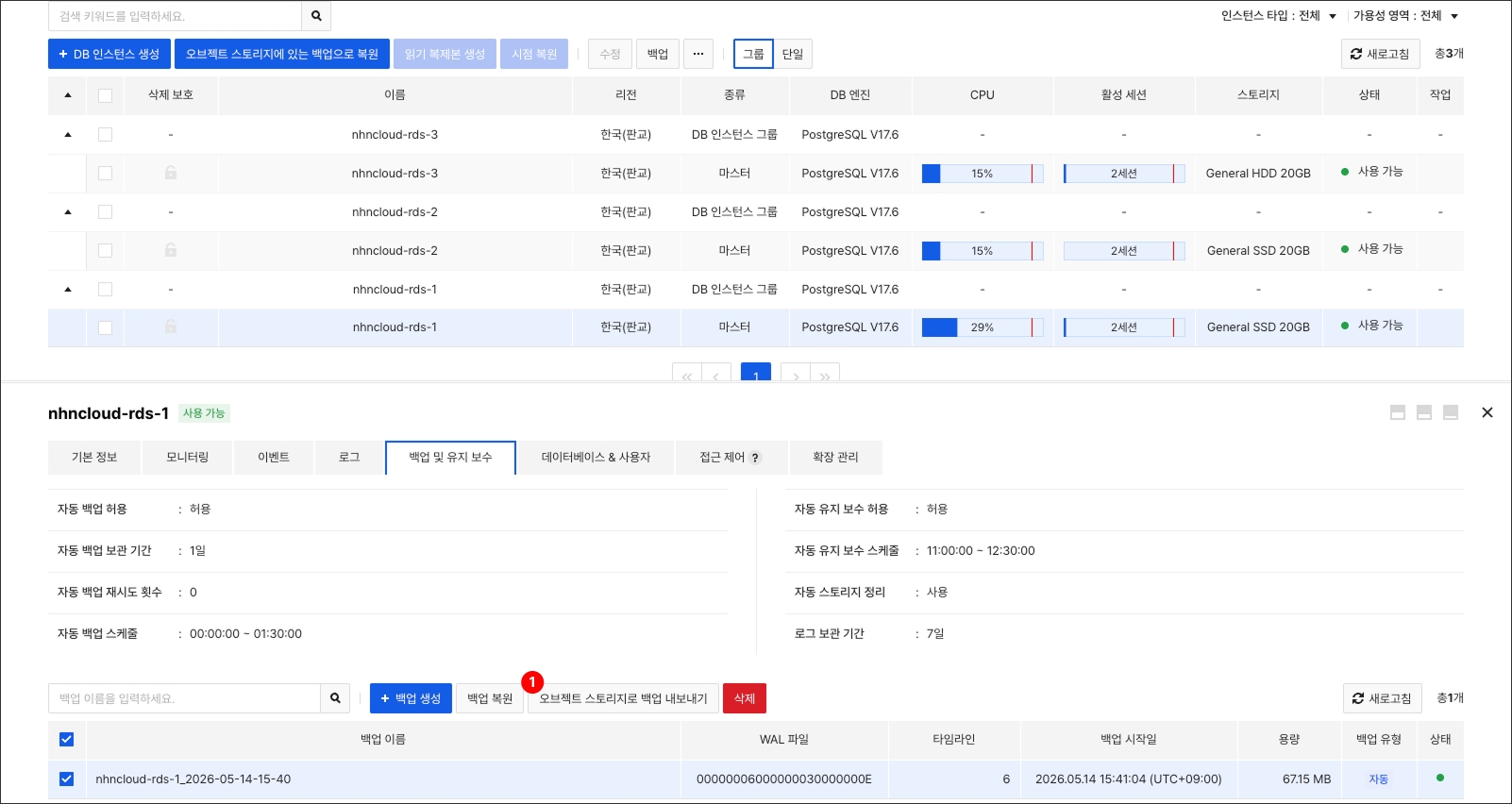Screen dimensions: 1512x804
Task: Click the backup name search magnifier icon
Action: coord(335,698)
